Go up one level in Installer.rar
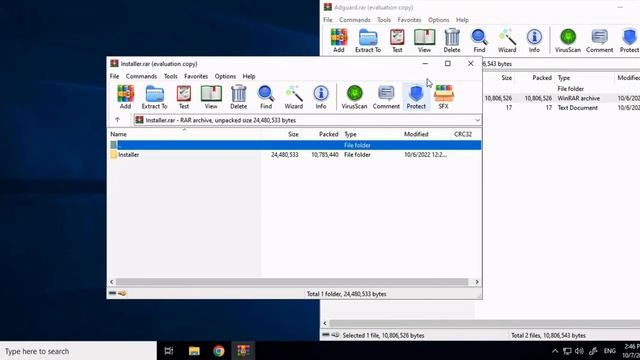 click(x=118, y=120)
